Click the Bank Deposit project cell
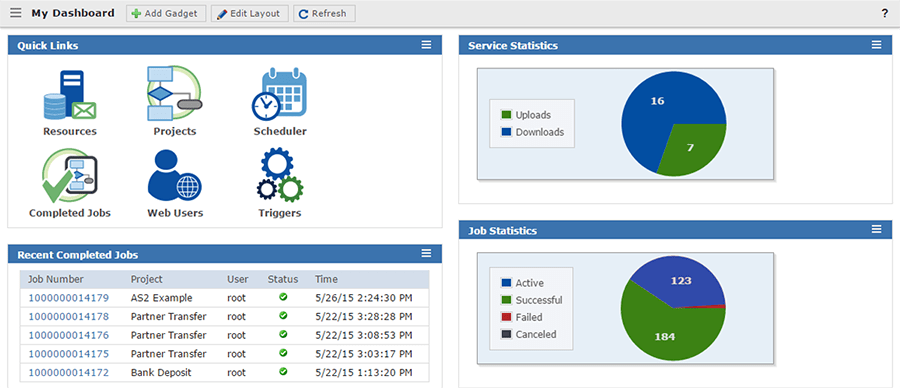This screenshot has width=900, height=388. click(161, 373)
